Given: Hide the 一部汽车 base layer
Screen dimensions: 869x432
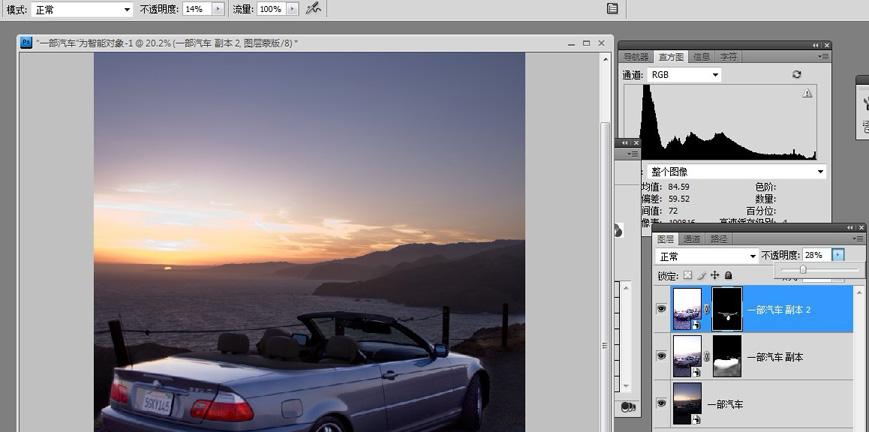Looking at the screenshot, I should click(661, 404).
